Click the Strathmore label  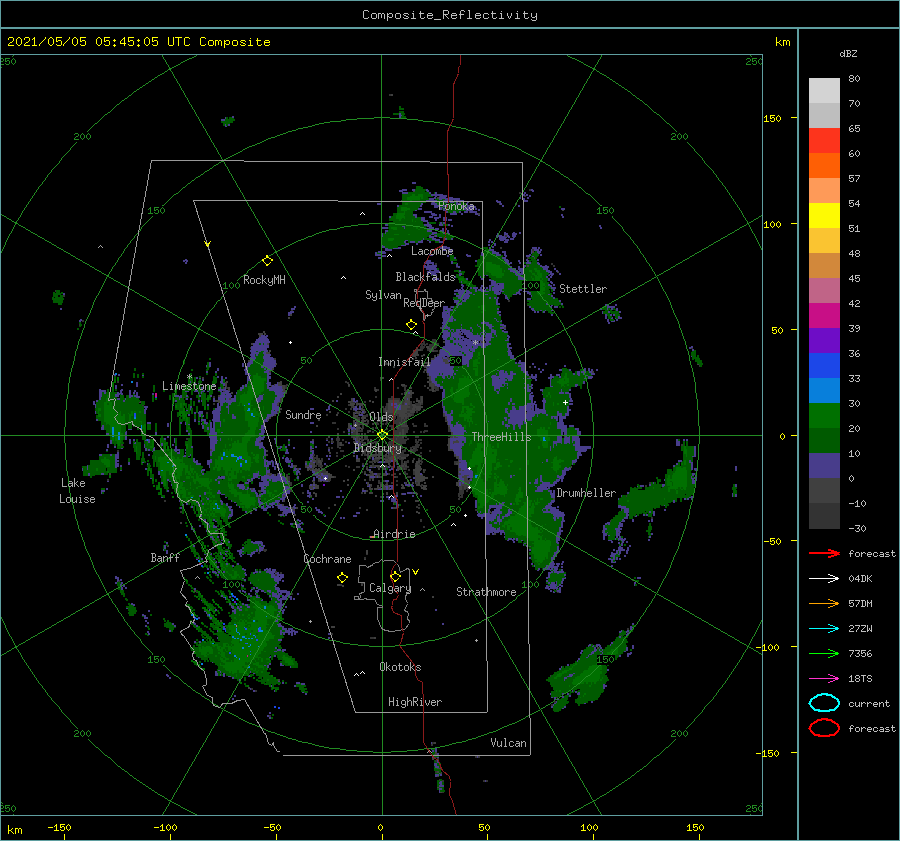(486, 592)
